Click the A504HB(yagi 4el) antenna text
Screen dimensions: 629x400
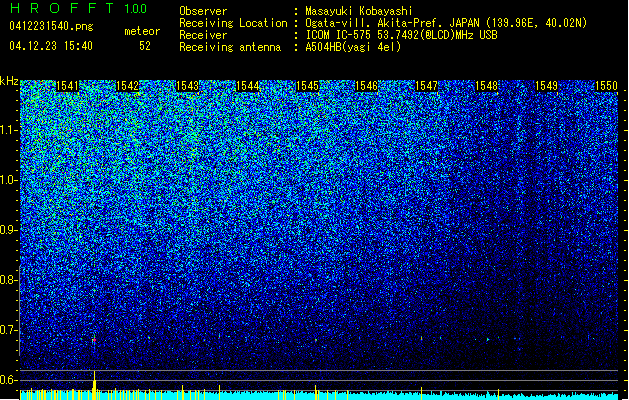pos(353,47)
